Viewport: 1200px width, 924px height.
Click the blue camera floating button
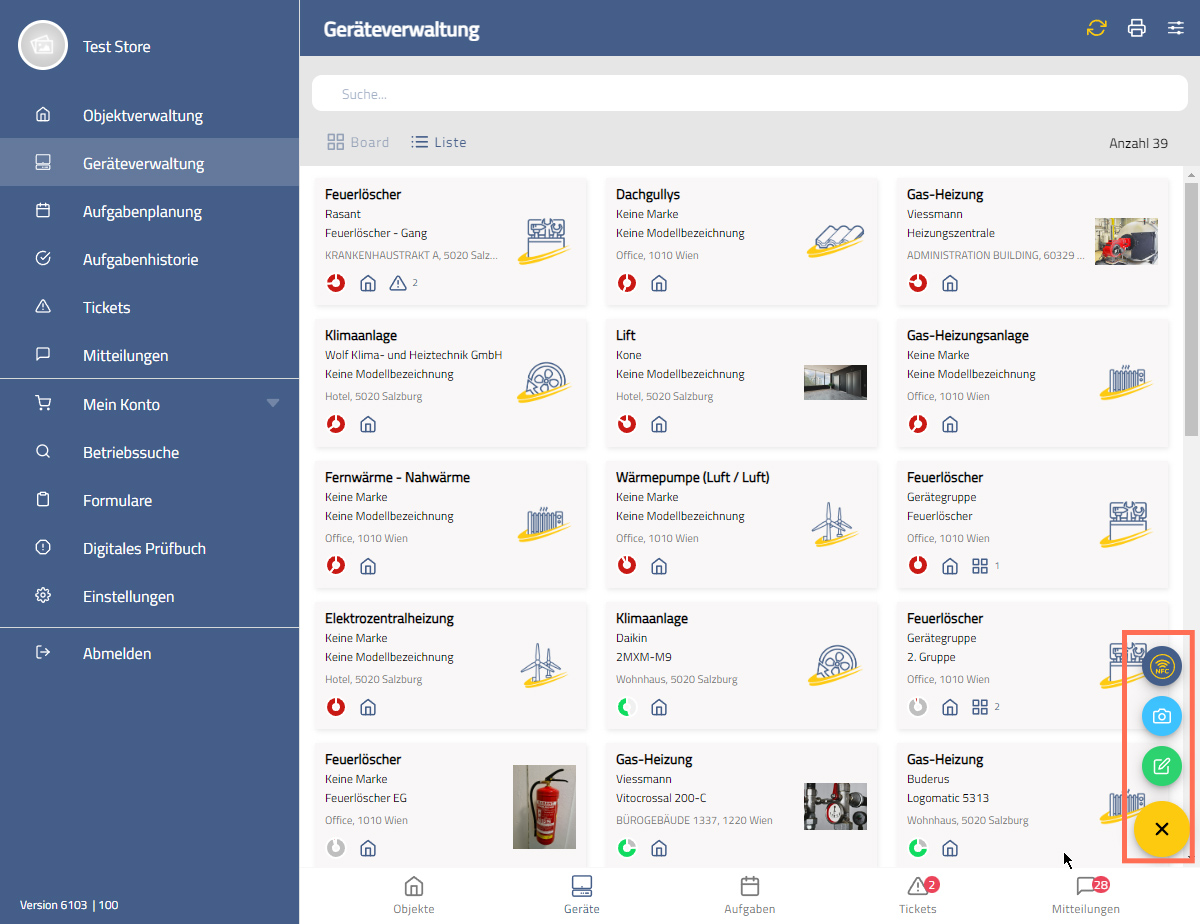tap(1162, 716)
